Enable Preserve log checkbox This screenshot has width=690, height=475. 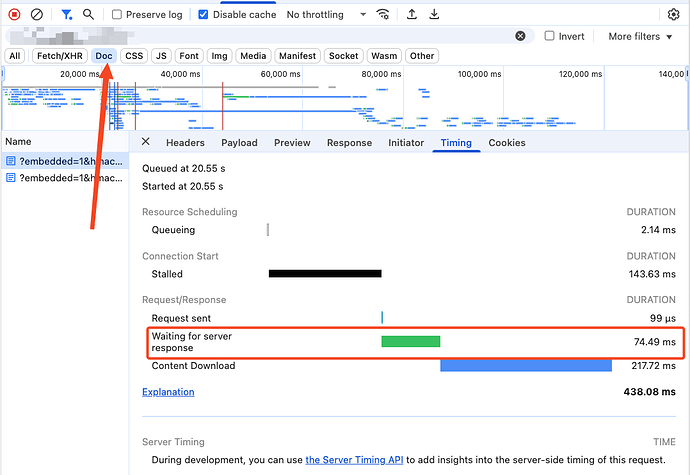[117, 15]
